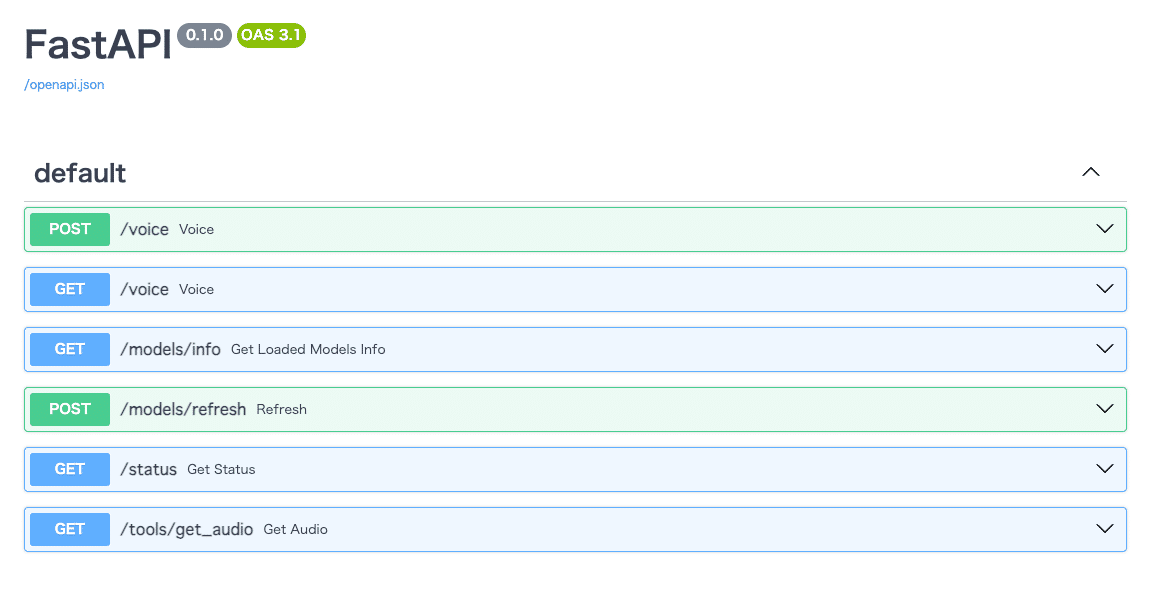Collapse the default section with the up chevron
Screen dimensions: 1150x589
1091,172
